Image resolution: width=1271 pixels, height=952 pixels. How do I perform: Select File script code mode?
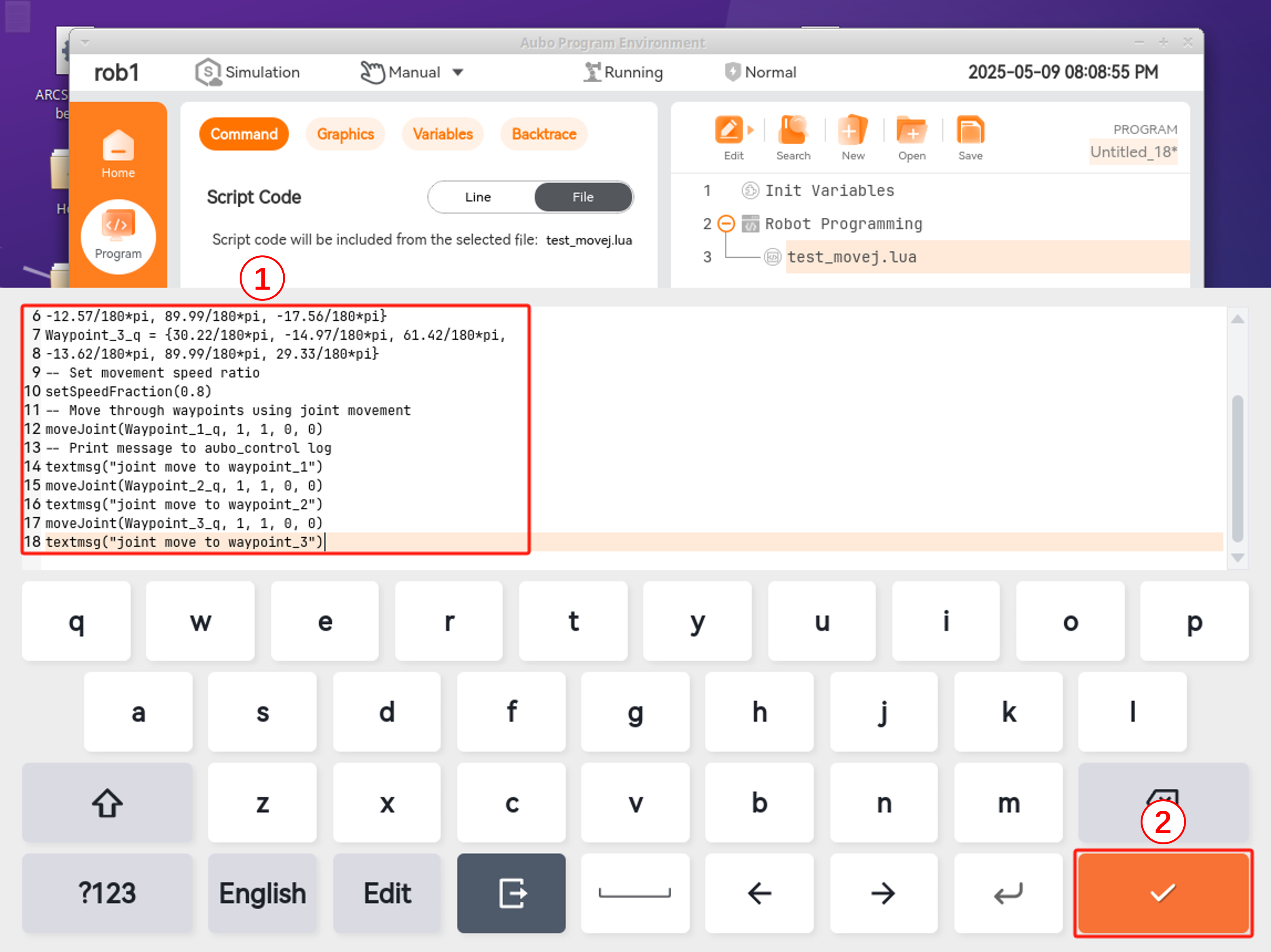click(x=583, y=197)
